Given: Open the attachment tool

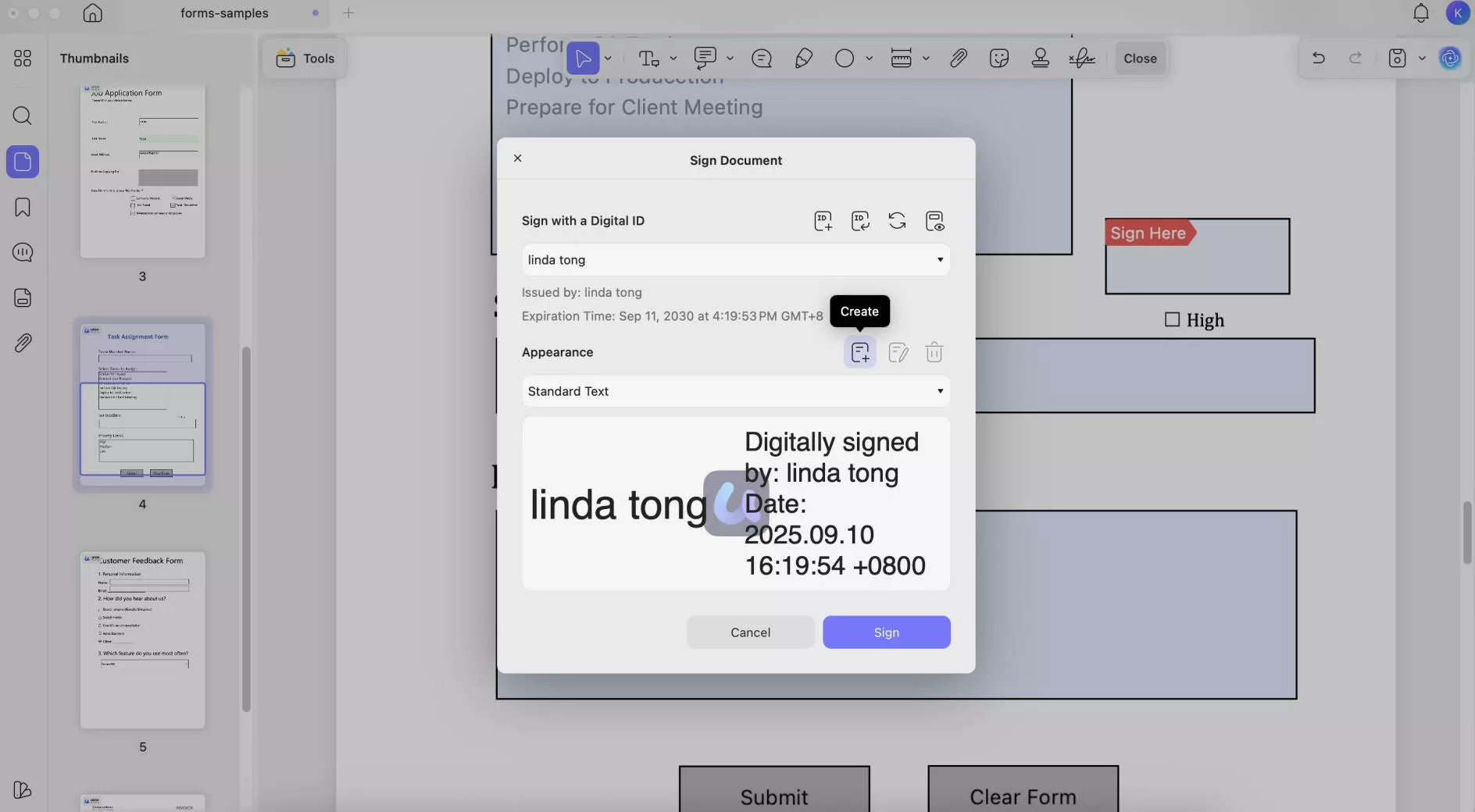Looking at the screenshot, I should tap(957, 58).
